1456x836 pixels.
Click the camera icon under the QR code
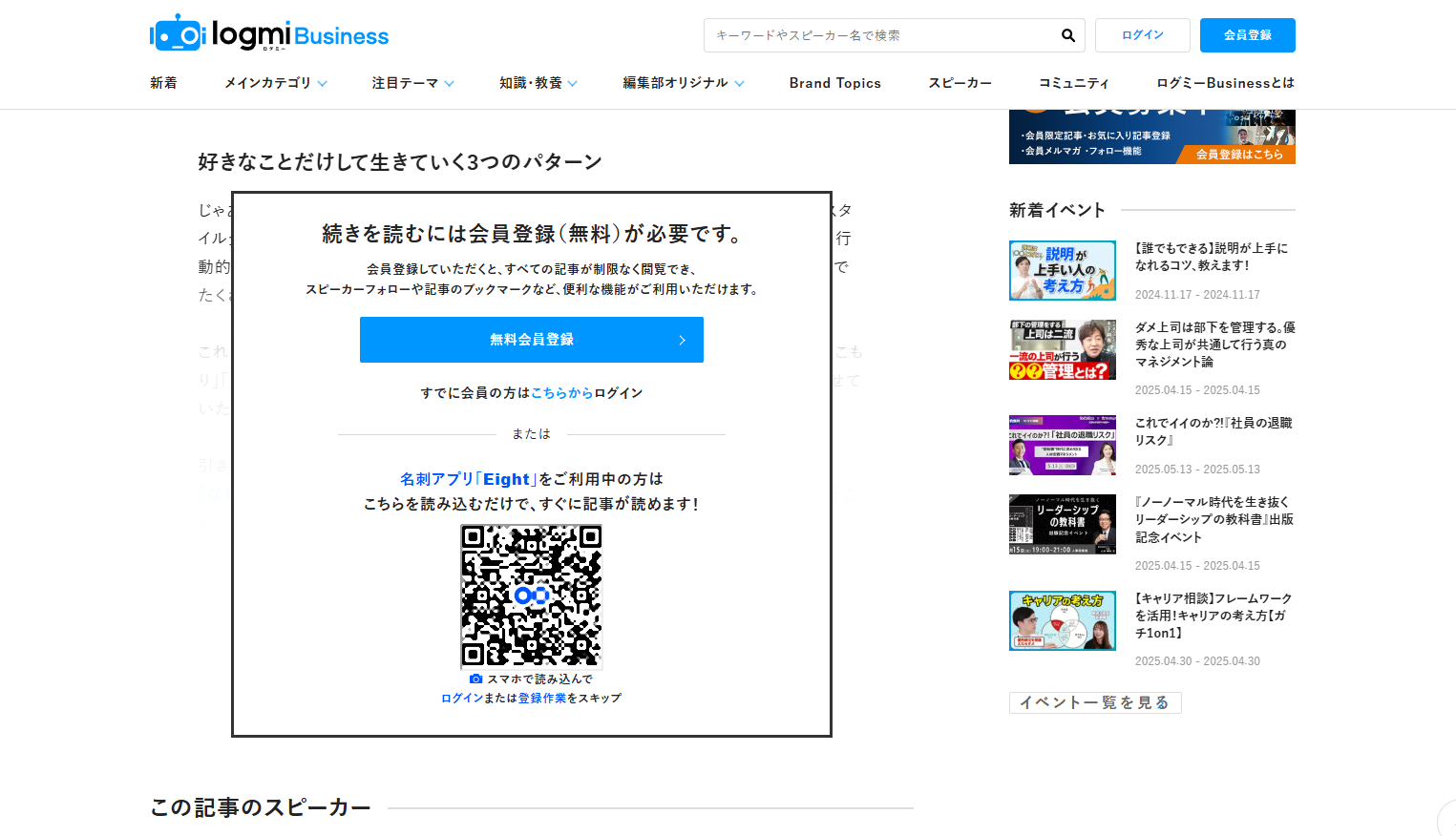(x=475, y=679)
